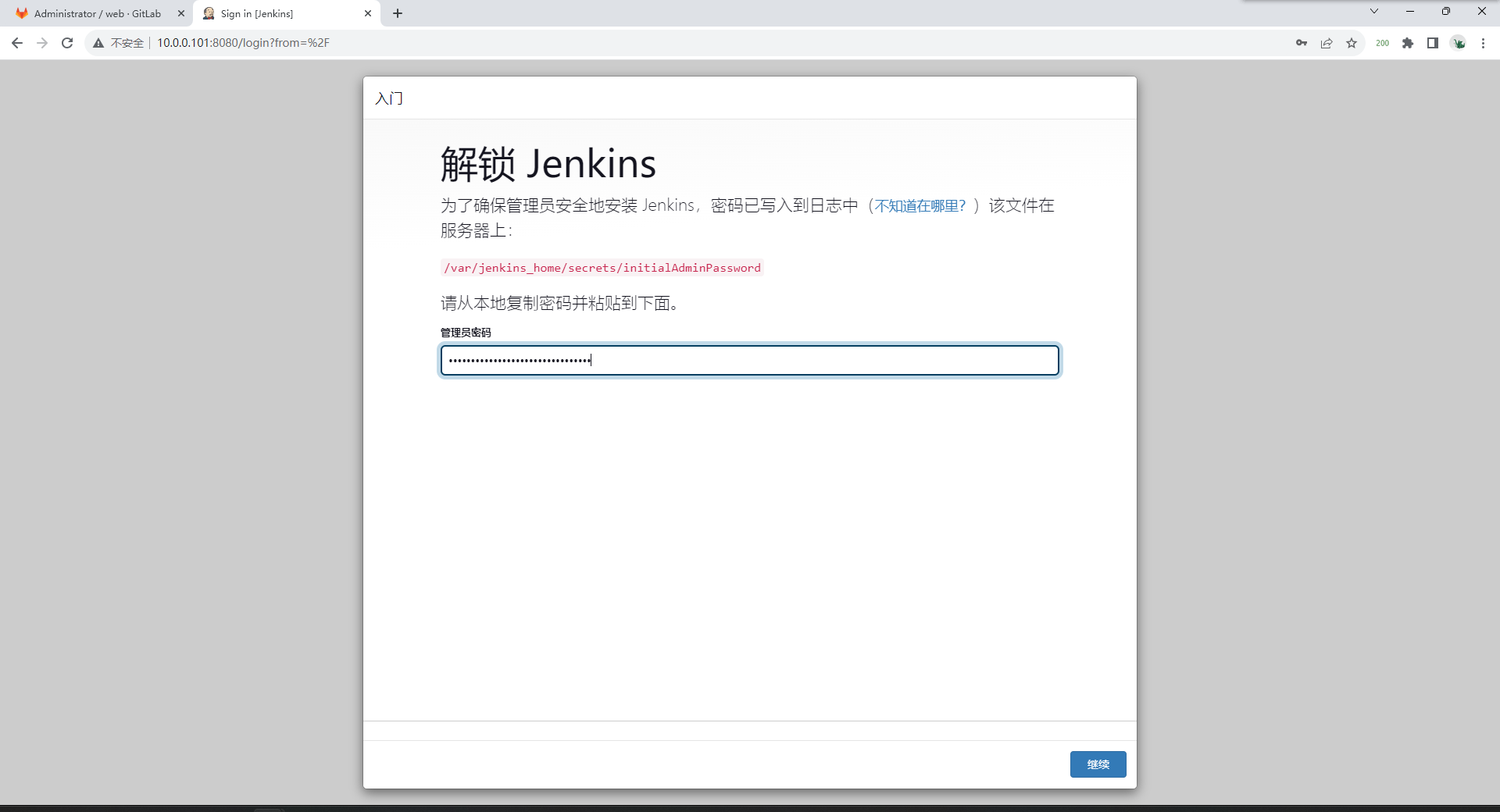This screenshot has width=1500, height=812.
Task: Click the 请从本地复制密码并粘贴到下面 instruction text
Action: (559, 304)
